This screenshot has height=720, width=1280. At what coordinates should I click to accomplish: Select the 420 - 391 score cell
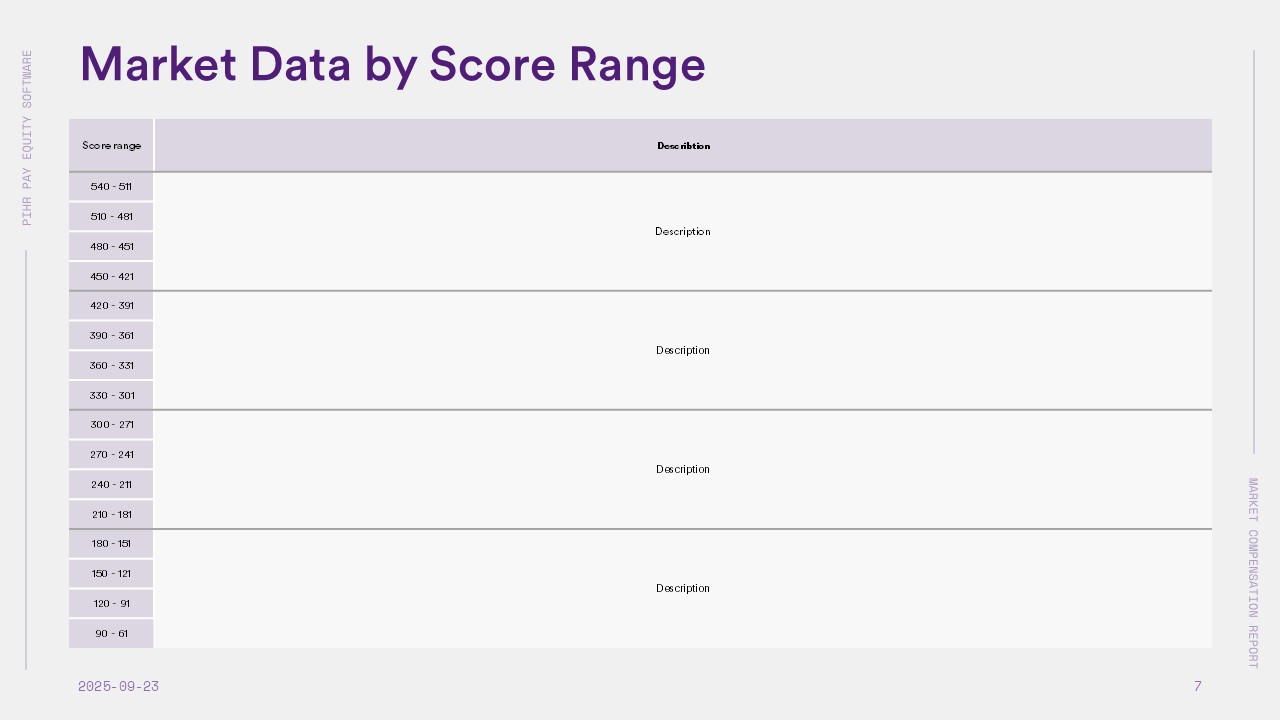pos(111,306)
